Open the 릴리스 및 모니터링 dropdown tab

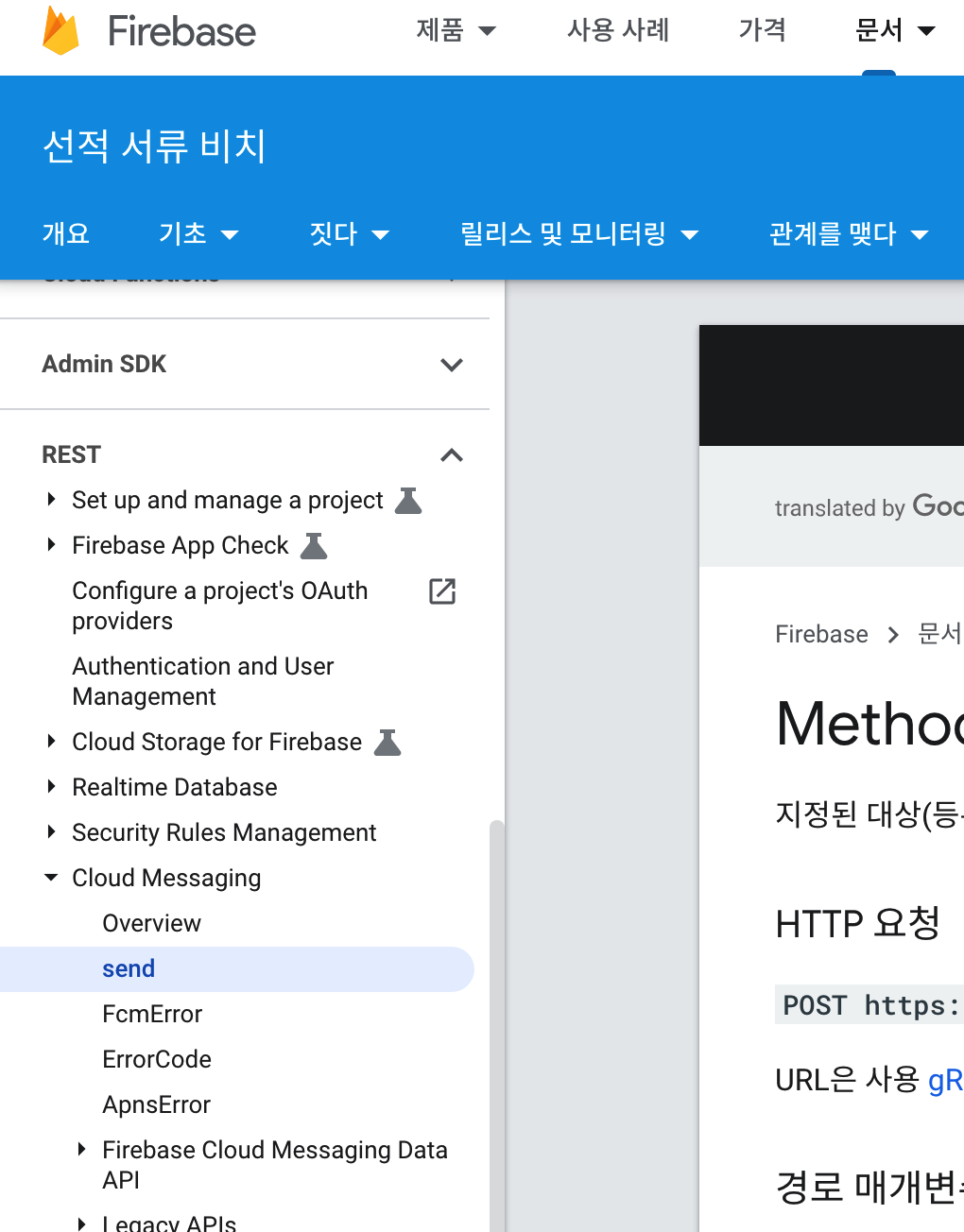(x=579, y=233)
